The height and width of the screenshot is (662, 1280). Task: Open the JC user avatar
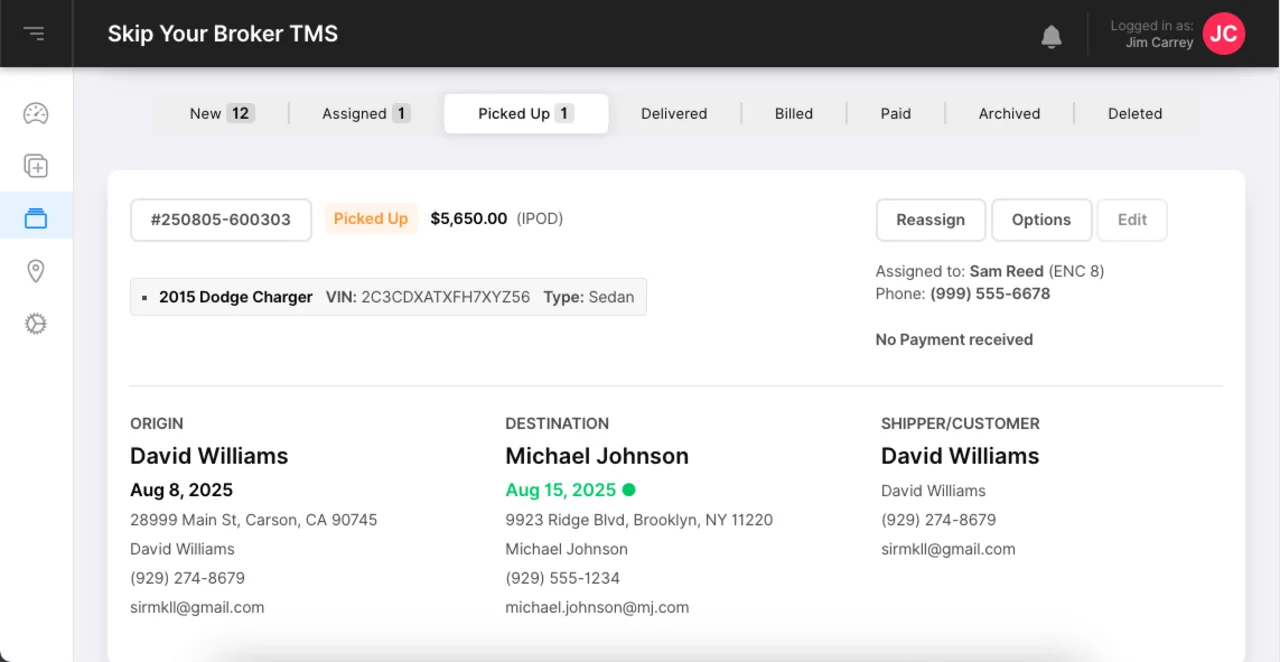(1223, 33)
